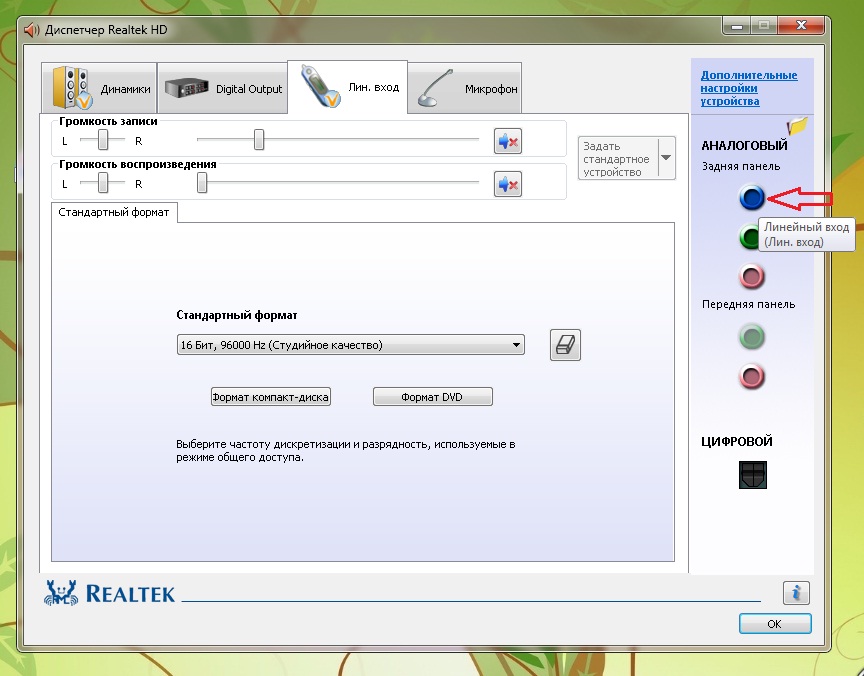Image resolution: width=864 pixels, height=676 pixels.
Task: Click the pink rear panel microphone jack
Action: click(752, 277)
